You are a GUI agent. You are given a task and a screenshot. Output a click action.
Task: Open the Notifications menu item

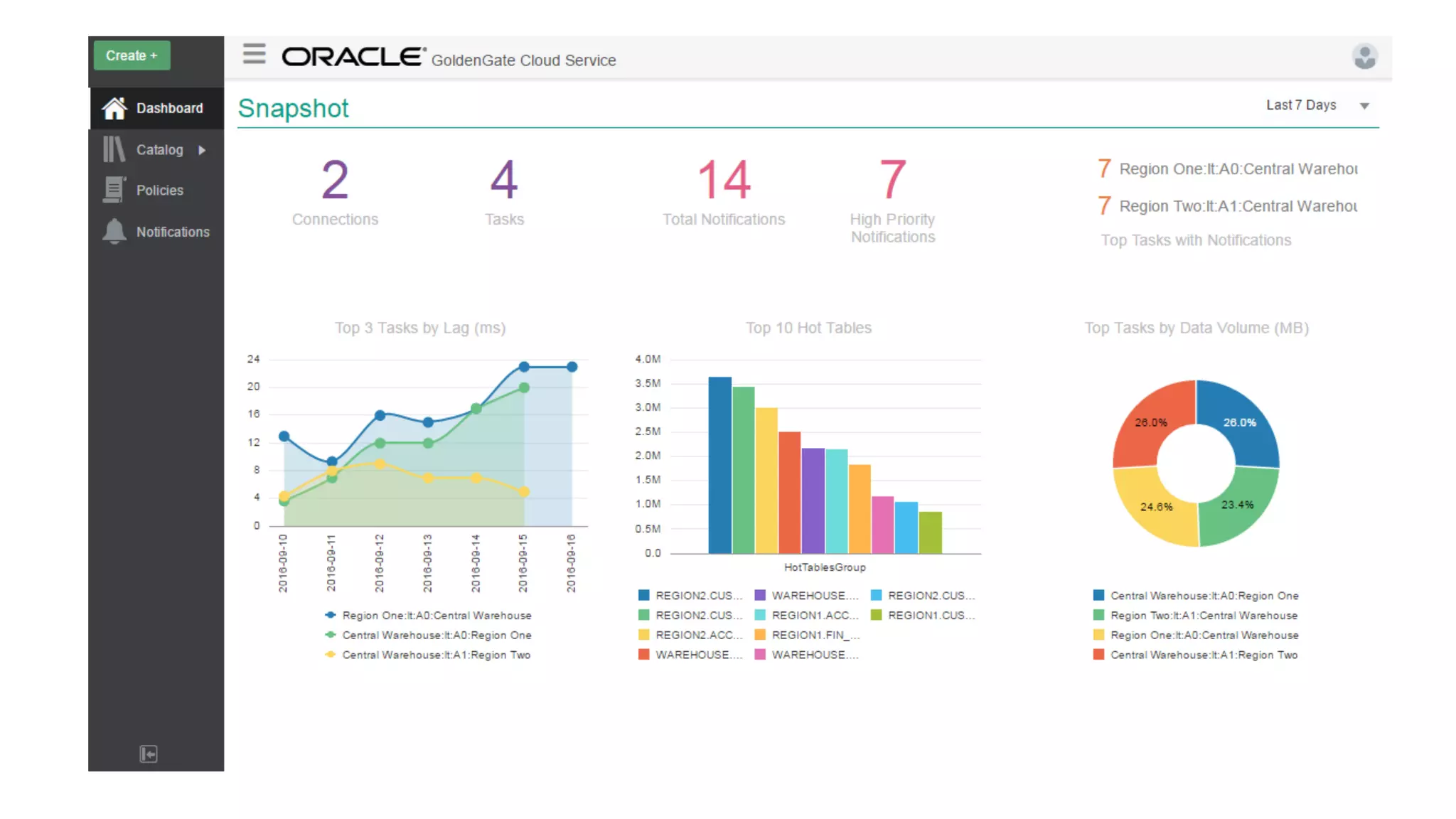(173, 232)
